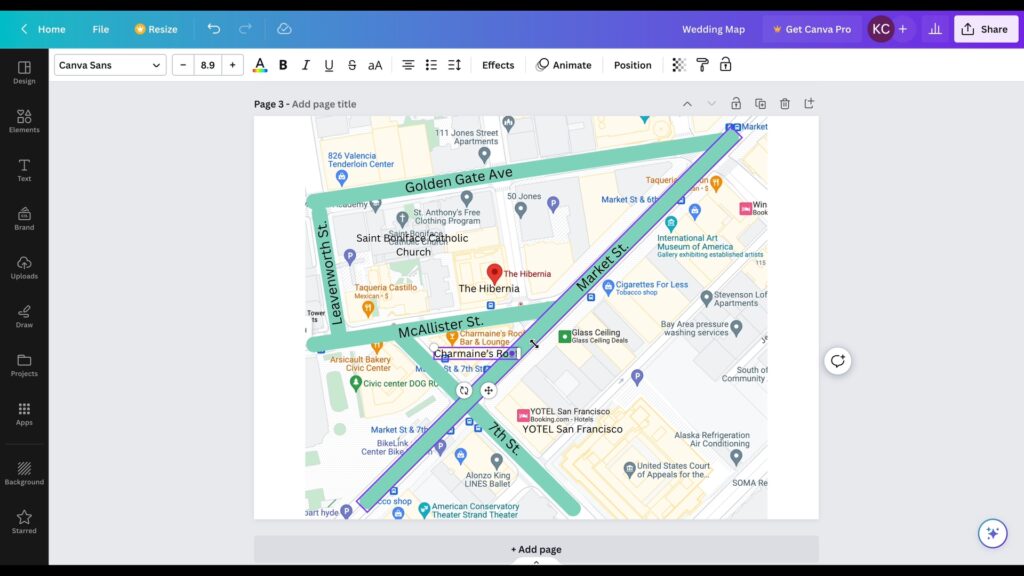Open Canva Assistant sparkle button

click(x=993, y=534)
